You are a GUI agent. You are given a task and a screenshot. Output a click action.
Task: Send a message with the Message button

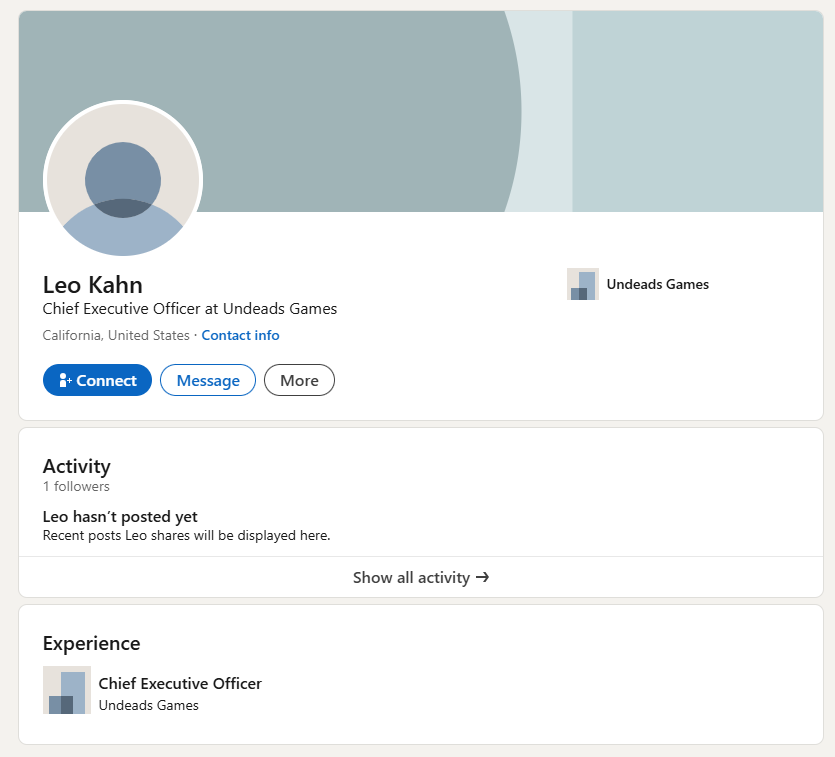208,380
